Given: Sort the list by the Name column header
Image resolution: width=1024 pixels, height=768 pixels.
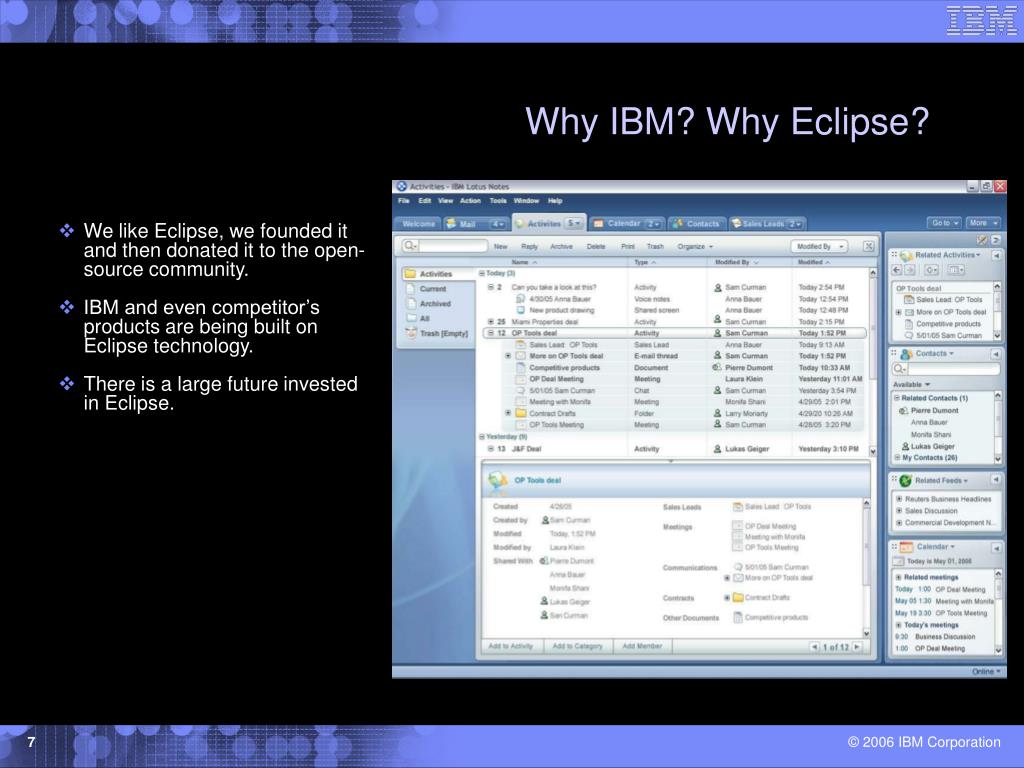Looking at the screenshot, I should (524, 263).
